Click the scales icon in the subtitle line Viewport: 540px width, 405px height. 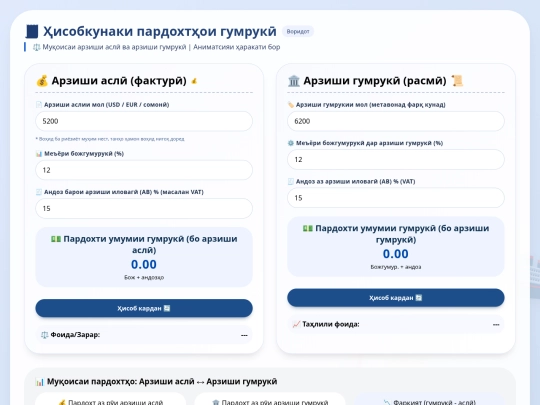(x=36, y=47)
